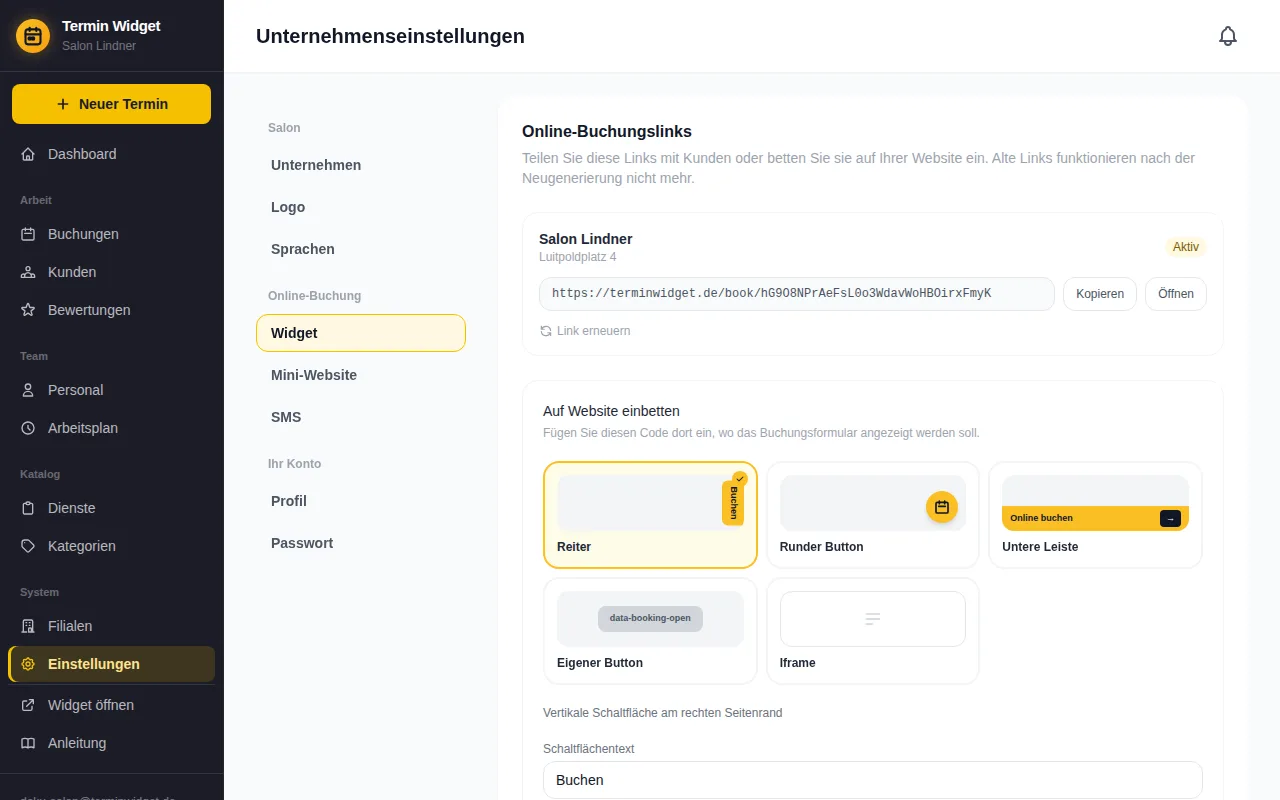
Task: Click the Schaltflächentext input with Buchen
Action: point(873,780)
